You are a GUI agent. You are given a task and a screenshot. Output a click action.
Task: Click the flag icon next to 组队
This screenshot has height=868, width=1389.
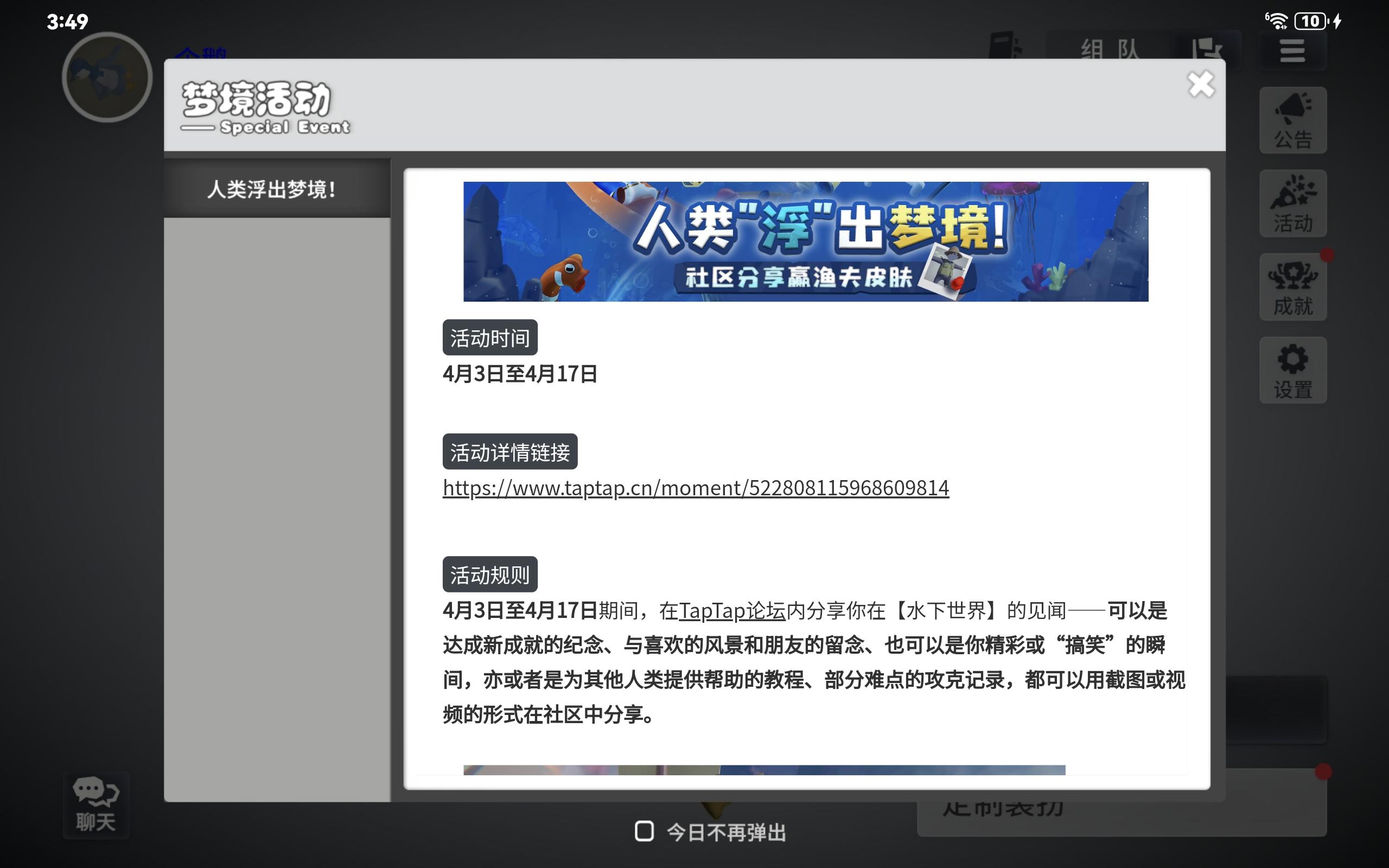click(x=1207, y=47)
